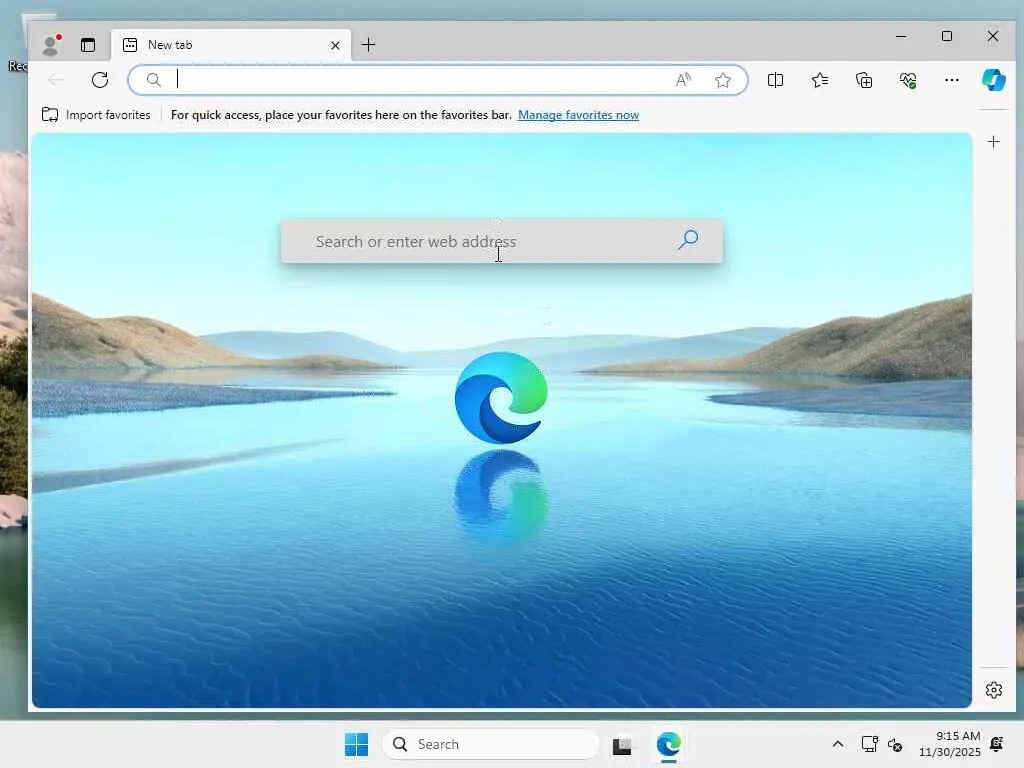Viewport: 1024px width, 768px height.
Task: Open a new tab with the plus button
Action: [x=368, y=45]
